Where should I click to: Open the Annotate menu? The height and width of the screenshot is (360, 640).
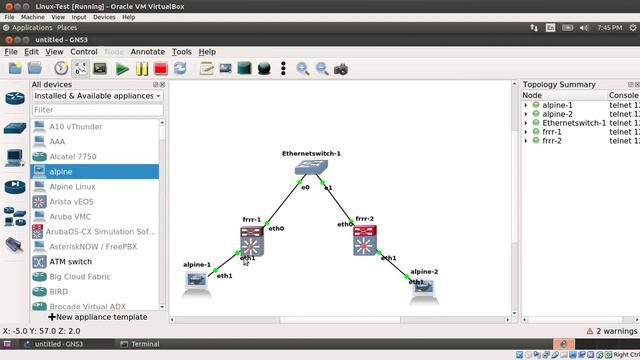(148, 52)
